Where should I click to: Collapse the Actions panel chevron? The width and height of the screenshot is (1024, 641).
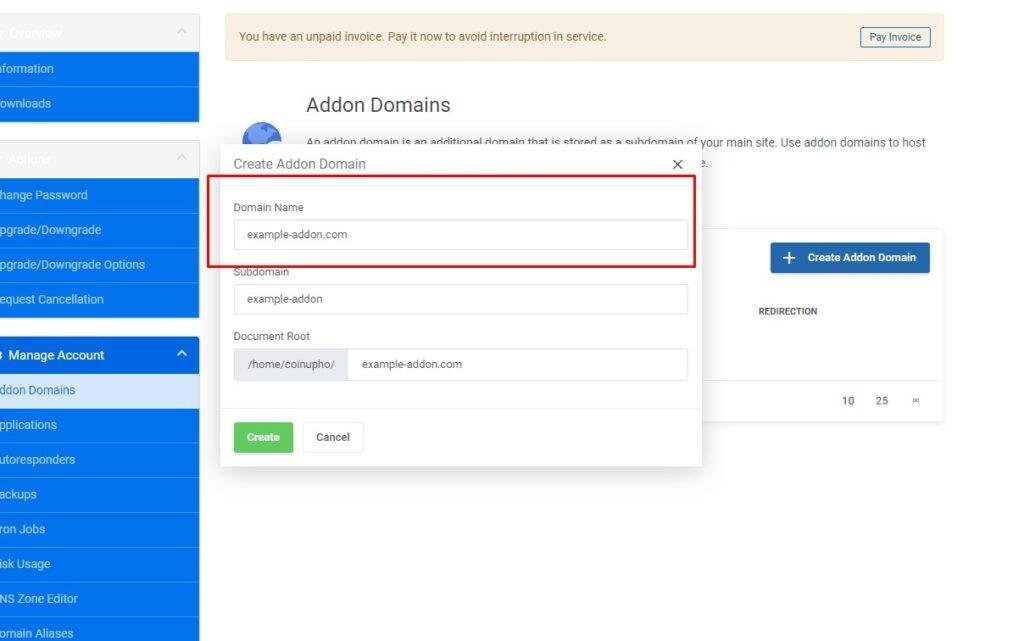pyautogui.click(x=181, y=158)
